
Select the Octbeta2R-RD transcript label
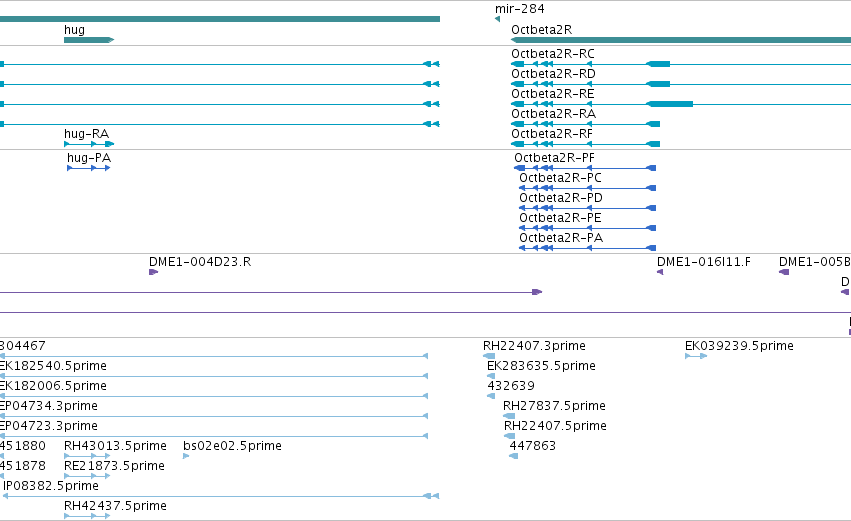pos(553,74)
